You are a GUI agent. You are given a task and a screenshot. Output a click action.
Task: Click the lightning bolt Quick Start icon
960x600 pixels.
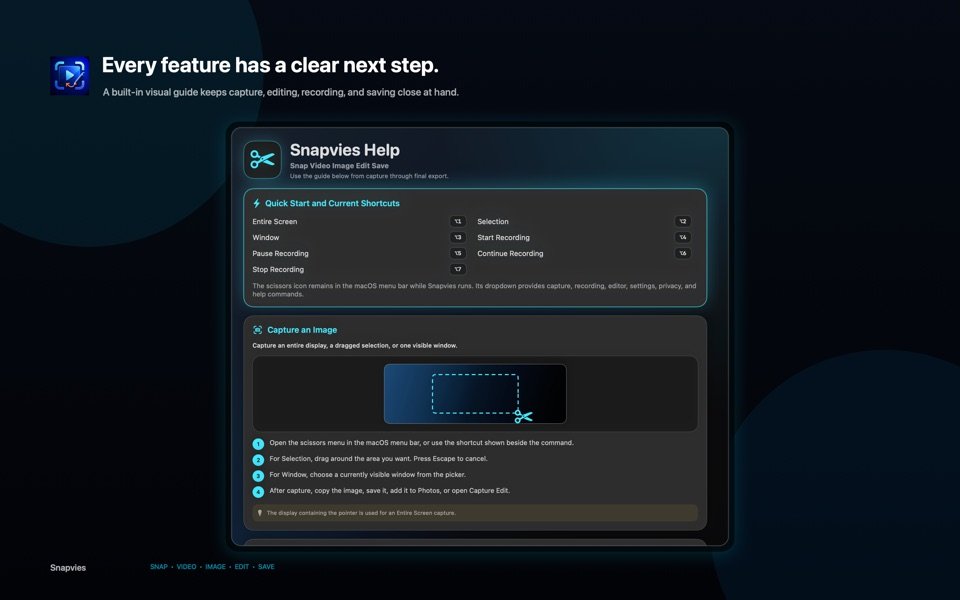tap(257, 203)
